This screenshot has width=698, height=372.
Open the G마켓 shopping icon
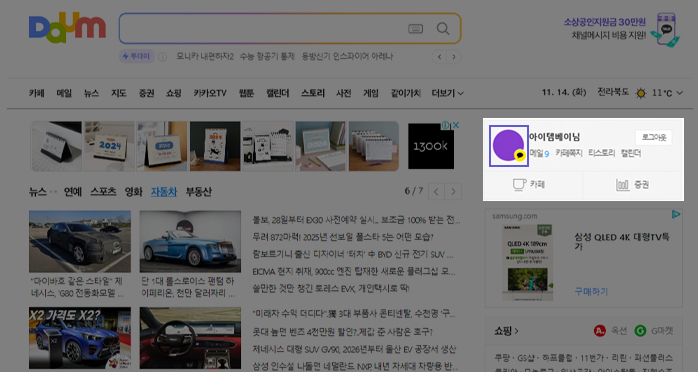click(x=640, y=331)
